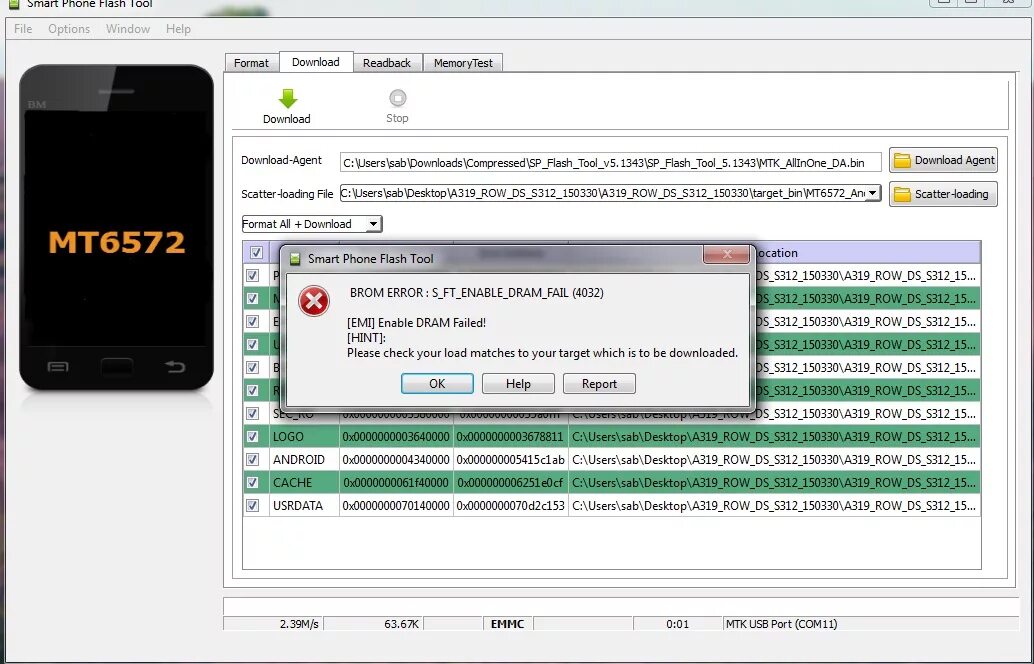
Task: Click begin address 0x0000000003640000
Action: coord(396,437)
